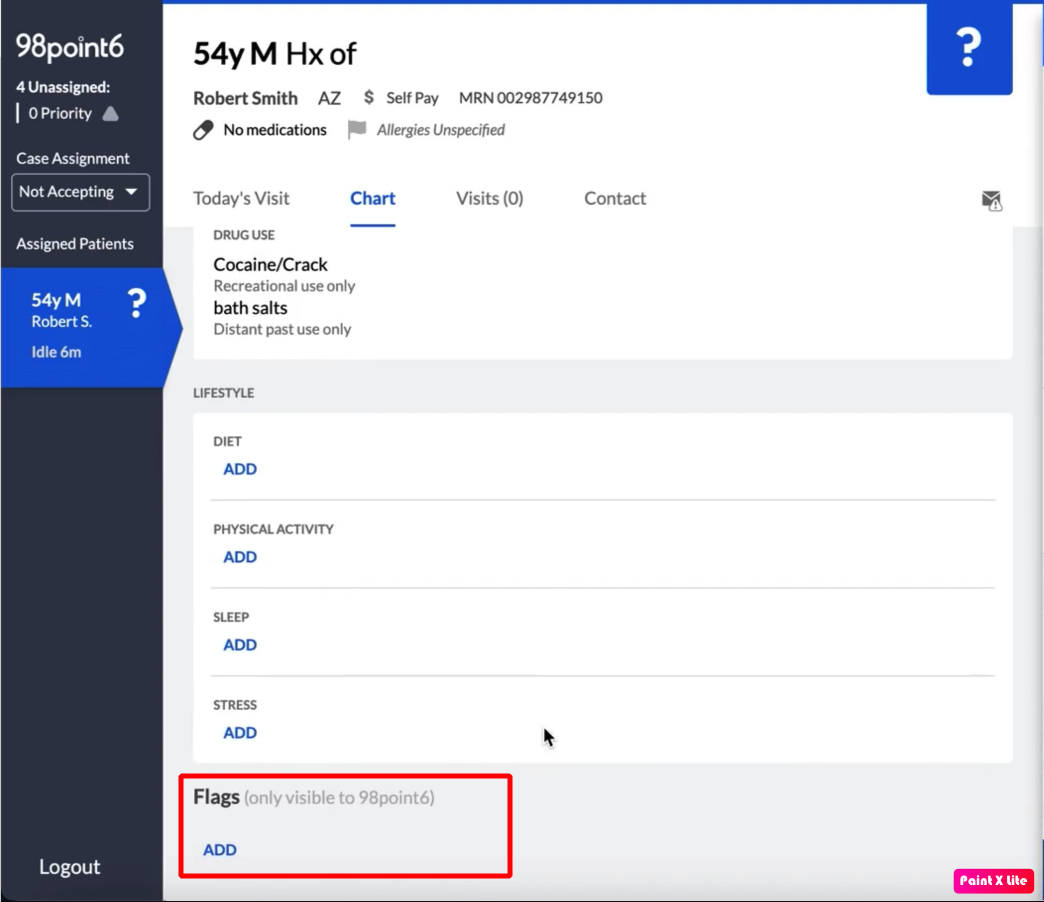Click the envelope alert message icon
This screenshot has width=1044, height=902.
pyautogui.click(x=991, y=201)
